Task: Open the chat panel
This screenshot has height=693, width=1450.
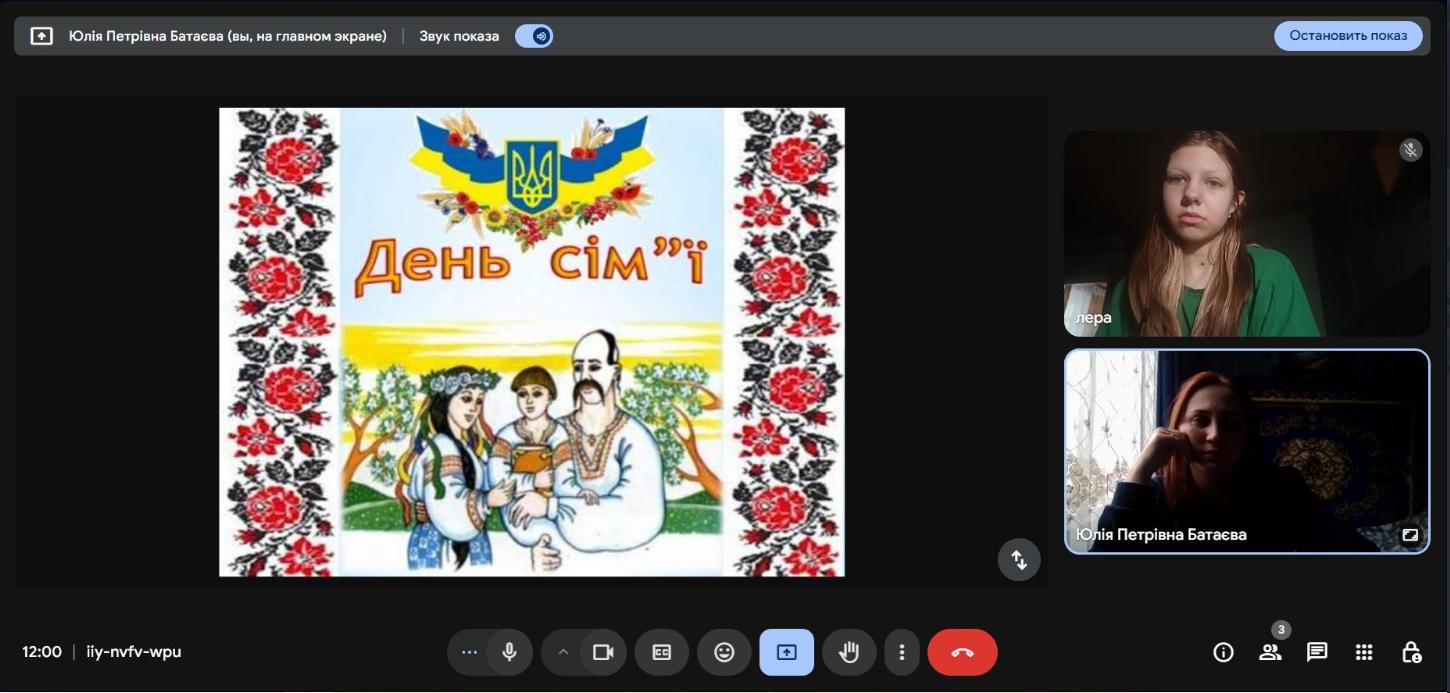Action: click(x=1317, y=652)
